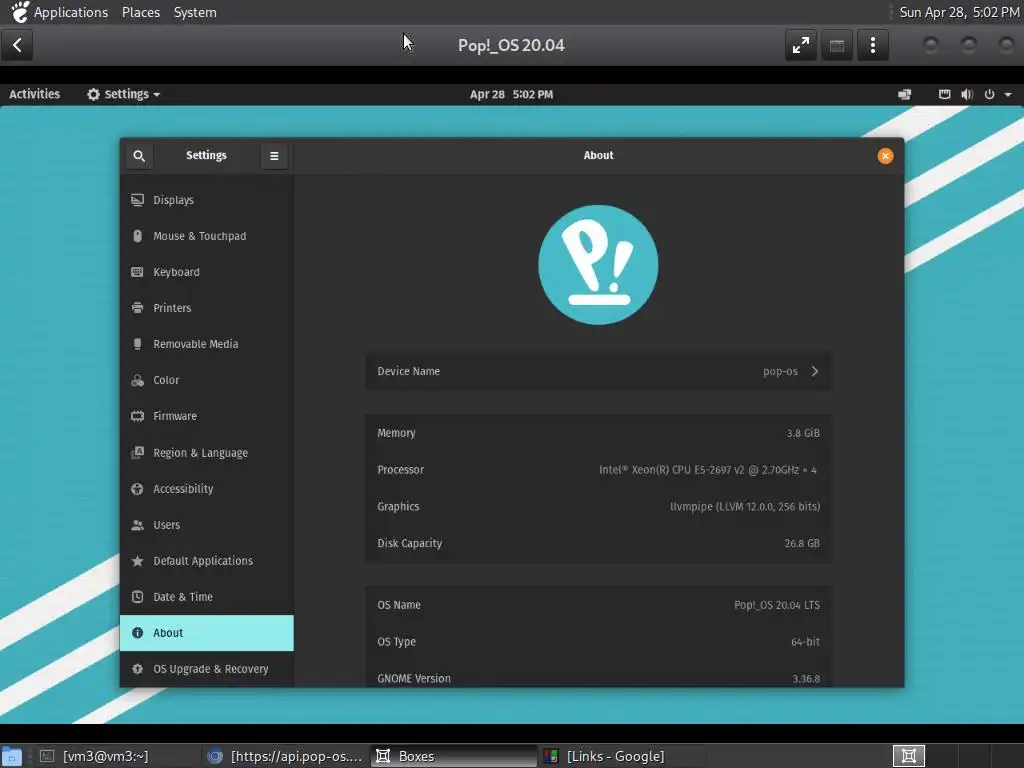Open the Boxes keyboard shortcuts button
The width and height of the screenshot is (1024, 768).
point(837,45)
